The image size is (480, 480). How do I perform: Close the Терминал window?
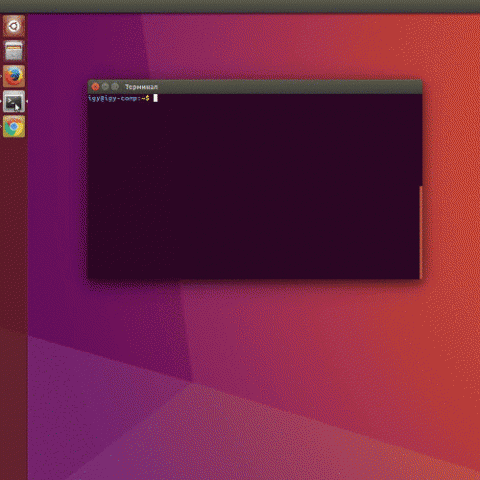[x=95, y=87]
